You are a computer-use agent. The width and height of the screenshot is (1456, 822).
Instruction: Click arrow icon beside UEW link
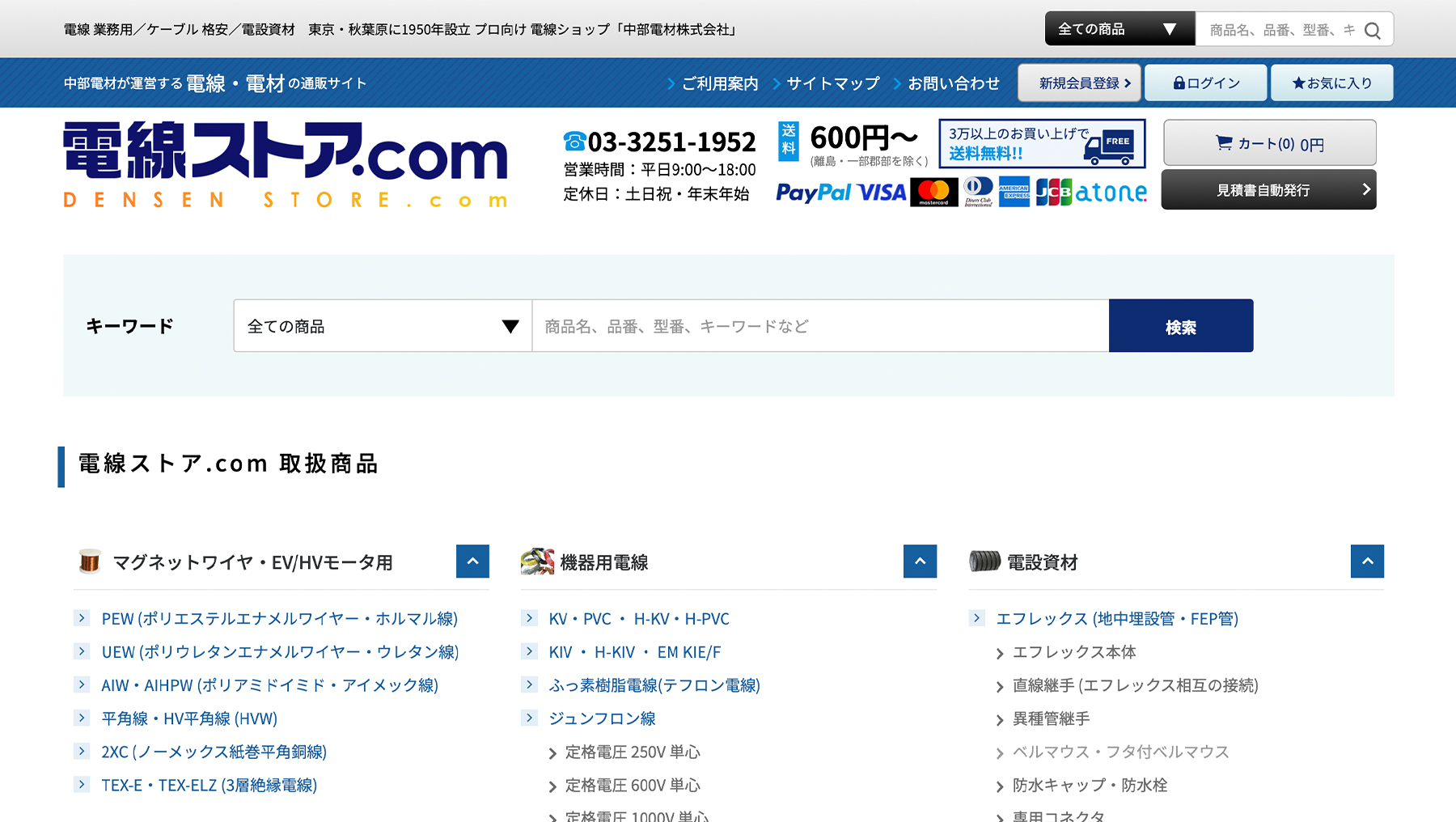[x=82, y=651]
